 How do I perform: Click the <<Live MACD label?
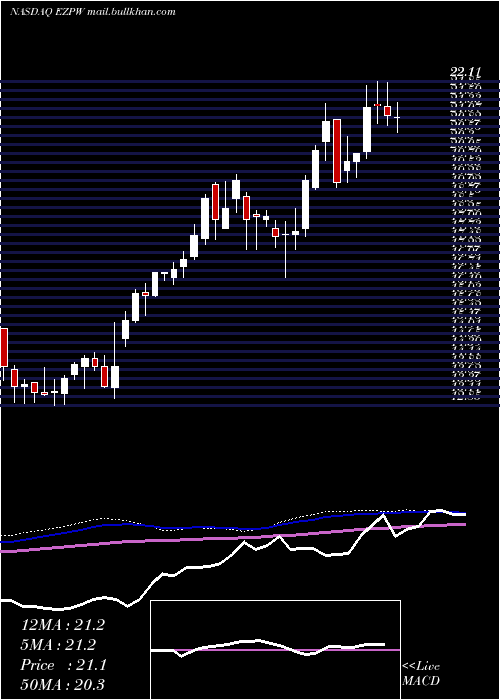421,673
